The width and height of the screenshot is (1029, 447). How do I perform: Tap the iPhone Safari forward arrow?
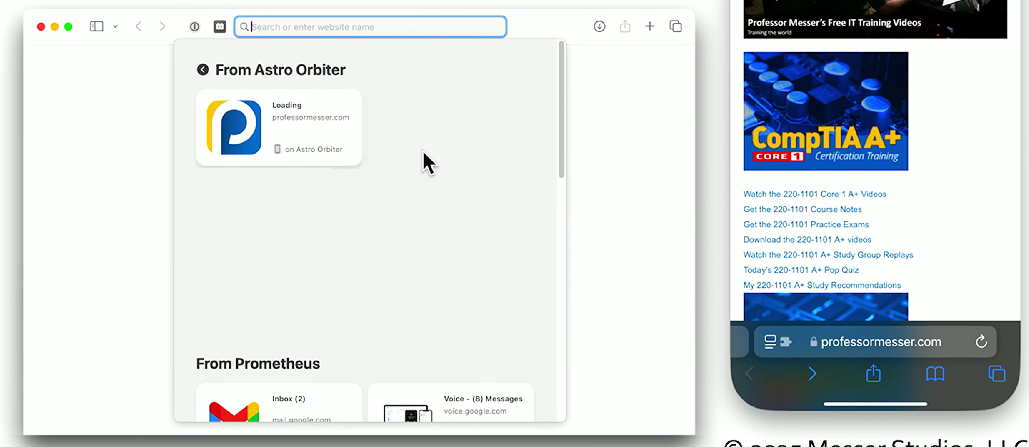pyautogui.click(x=812, y=373)
